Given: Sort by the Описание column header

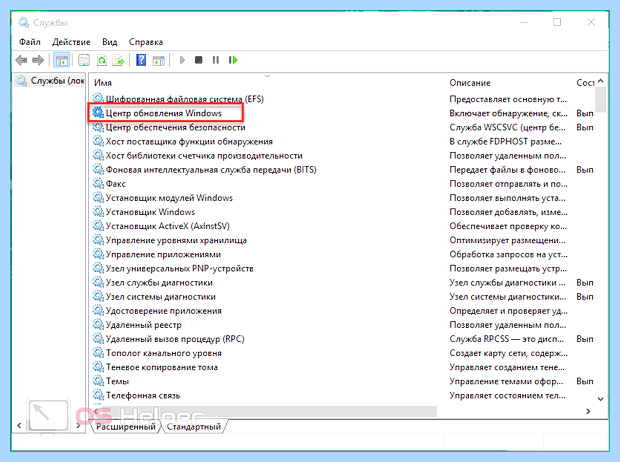Looking at the screenshot, I should (x=470, y=83).
